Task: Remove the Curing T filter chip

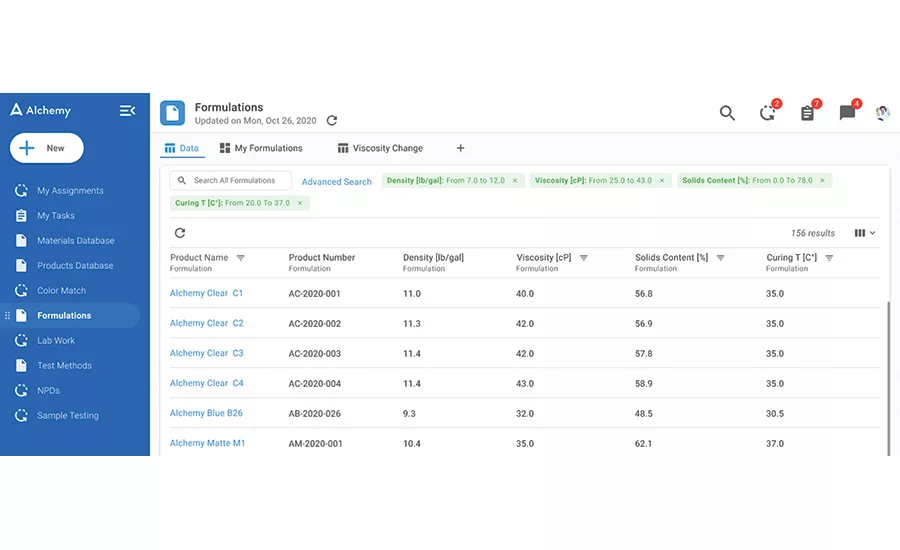Action: coord(300,203)
